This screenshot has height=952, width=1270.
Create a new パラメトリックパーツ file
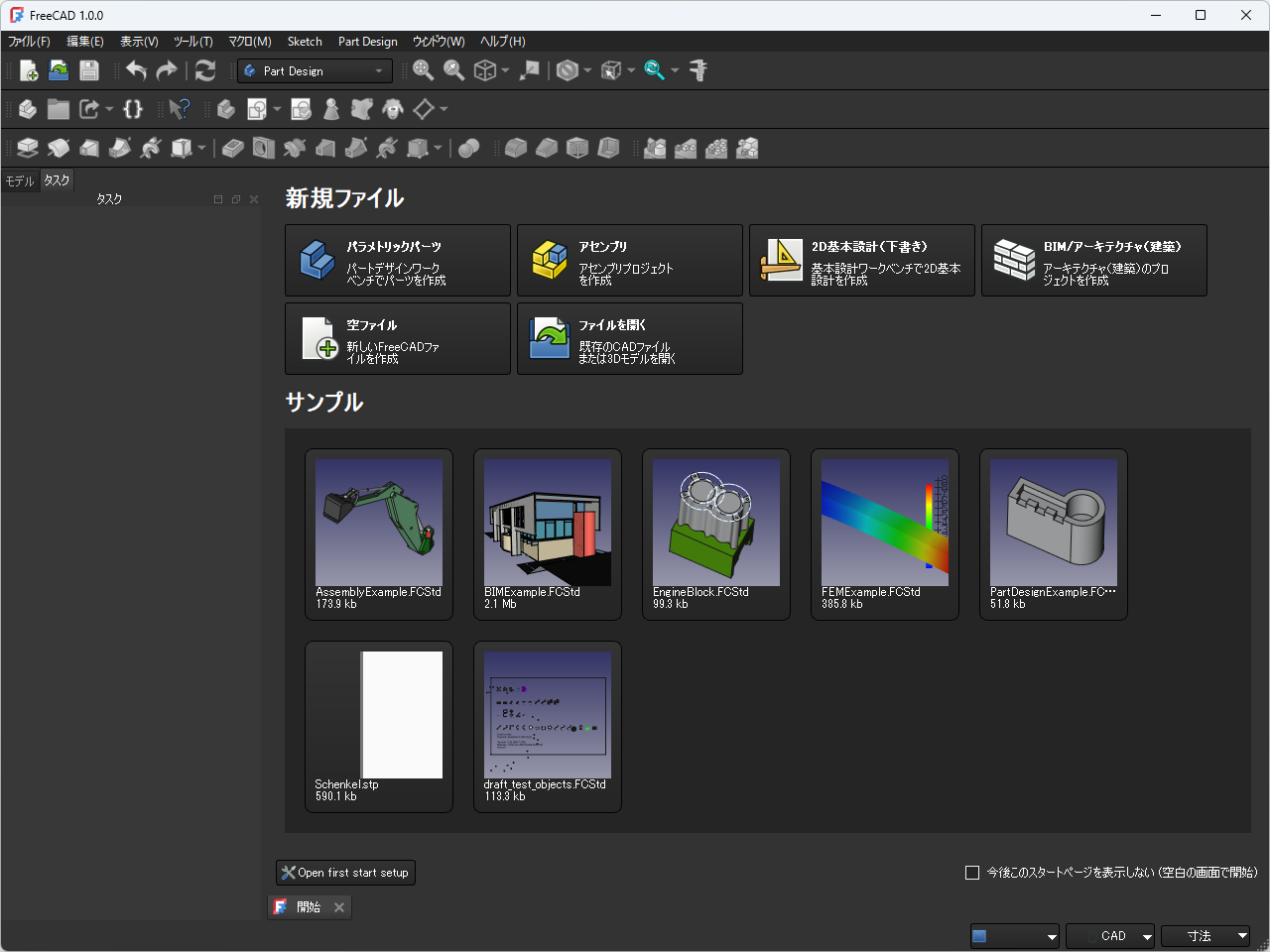[397, 261]
